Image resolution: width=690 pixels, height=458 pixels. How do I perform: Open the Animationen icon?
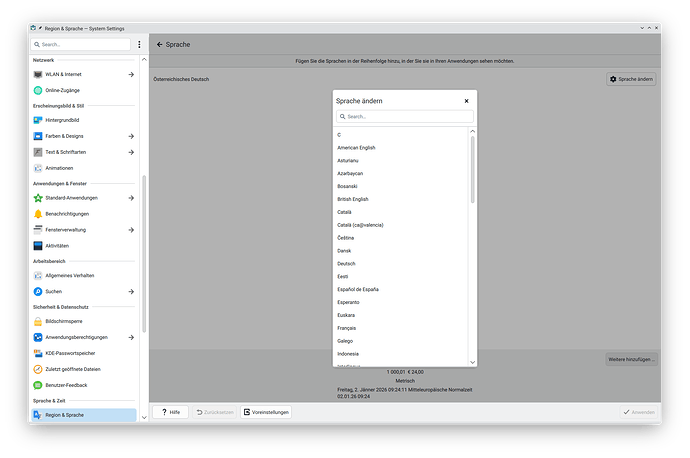click(38, 168)
